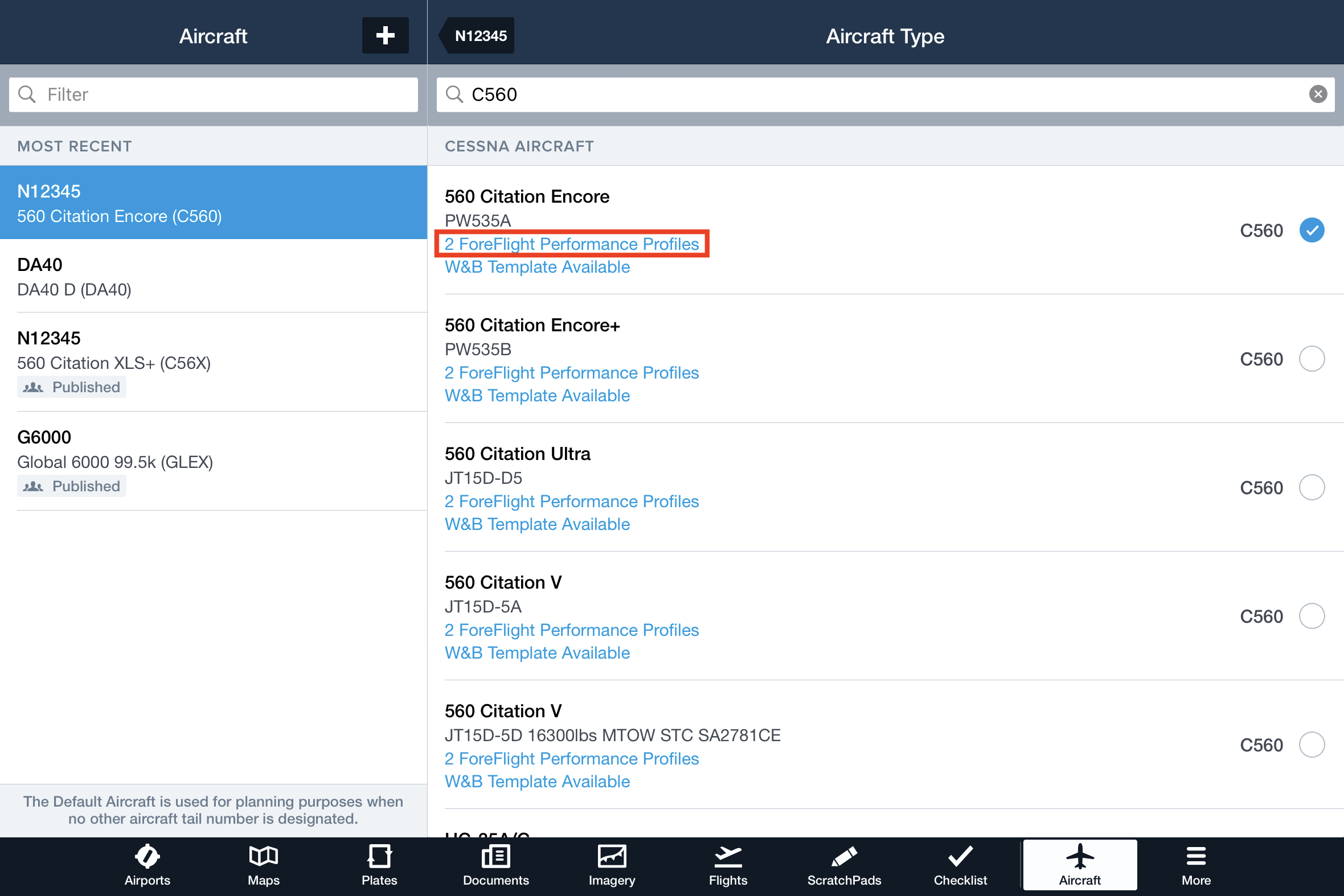Image resolution: width=1344 pixels, height=896 pixels.
Task: Open Citation Encore+ ForeFlight Performance Profiles link
Action: [572, 372]
